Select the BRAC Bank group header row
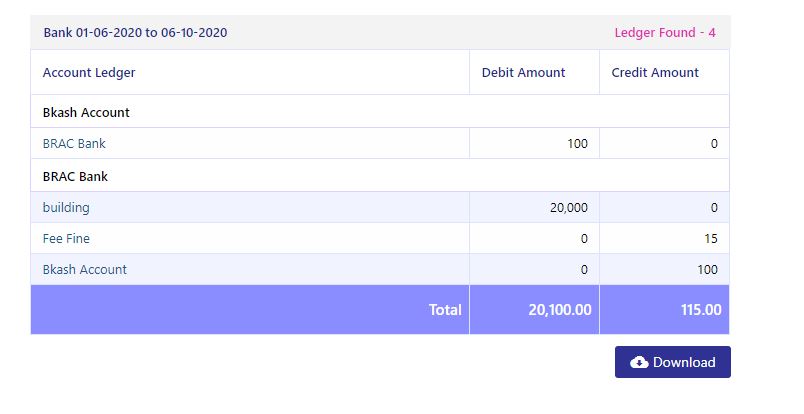 click(x=75, y=177)
